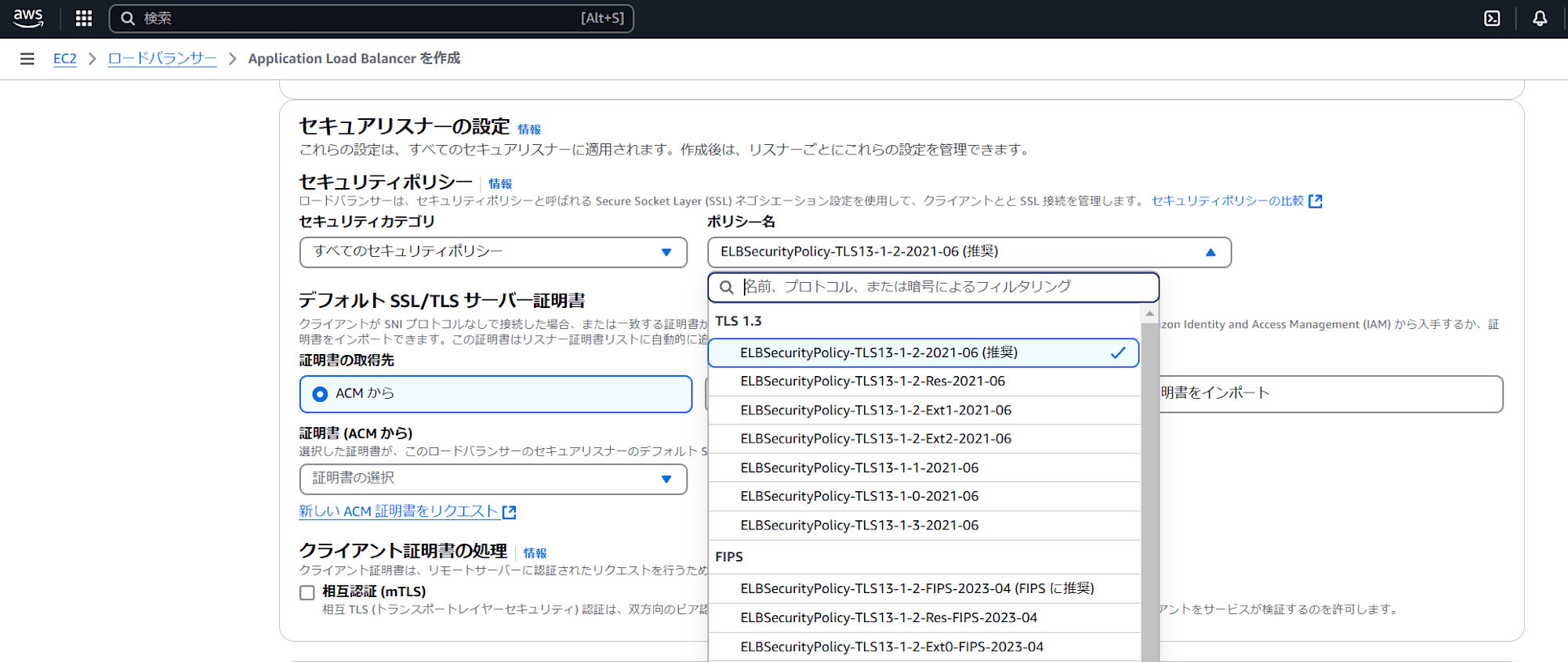
Task: Open 情報 link next to セキュリティポリシー
Action: (x=500, y=183)
